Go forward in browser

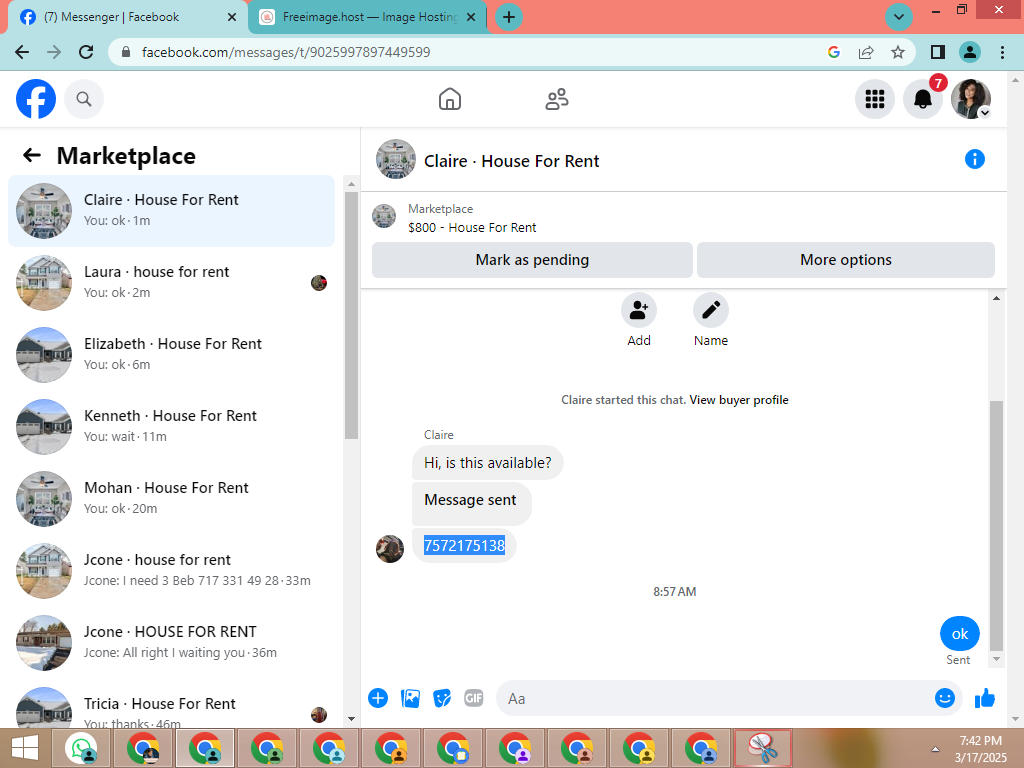point(54,52)
